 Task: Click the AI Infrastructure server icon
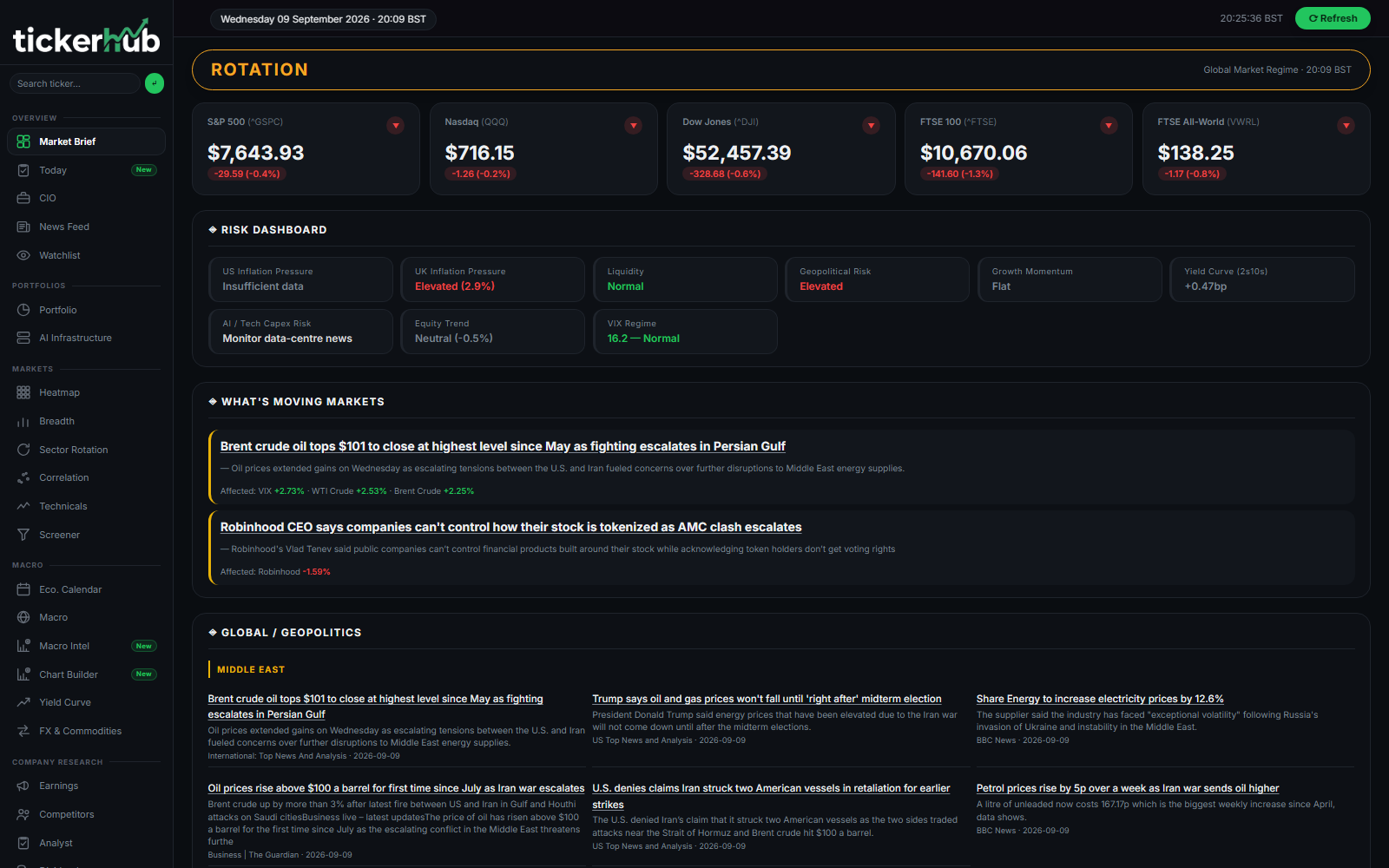coord(23,338)
